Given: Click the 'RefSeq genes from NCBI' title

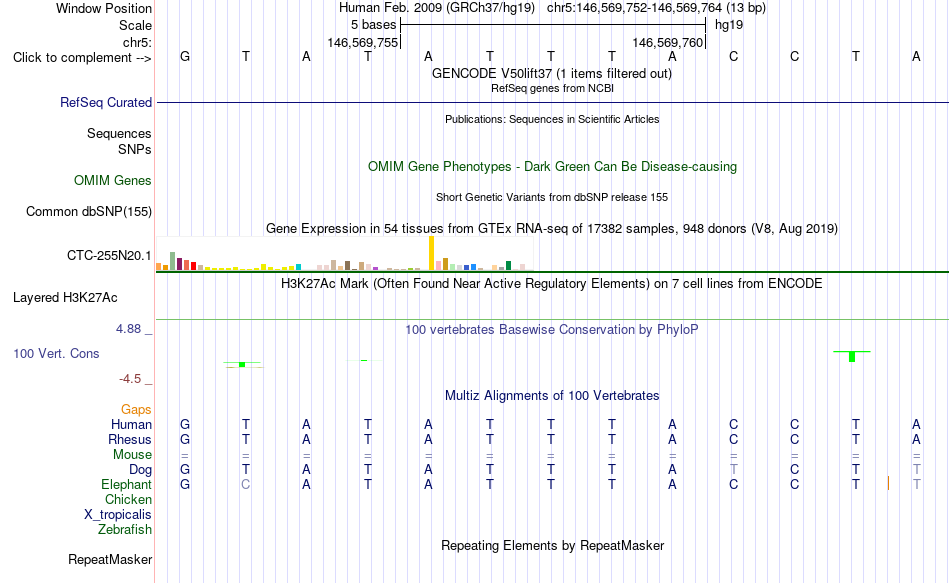Looking at the screenshot, I should tap(552, 88).
